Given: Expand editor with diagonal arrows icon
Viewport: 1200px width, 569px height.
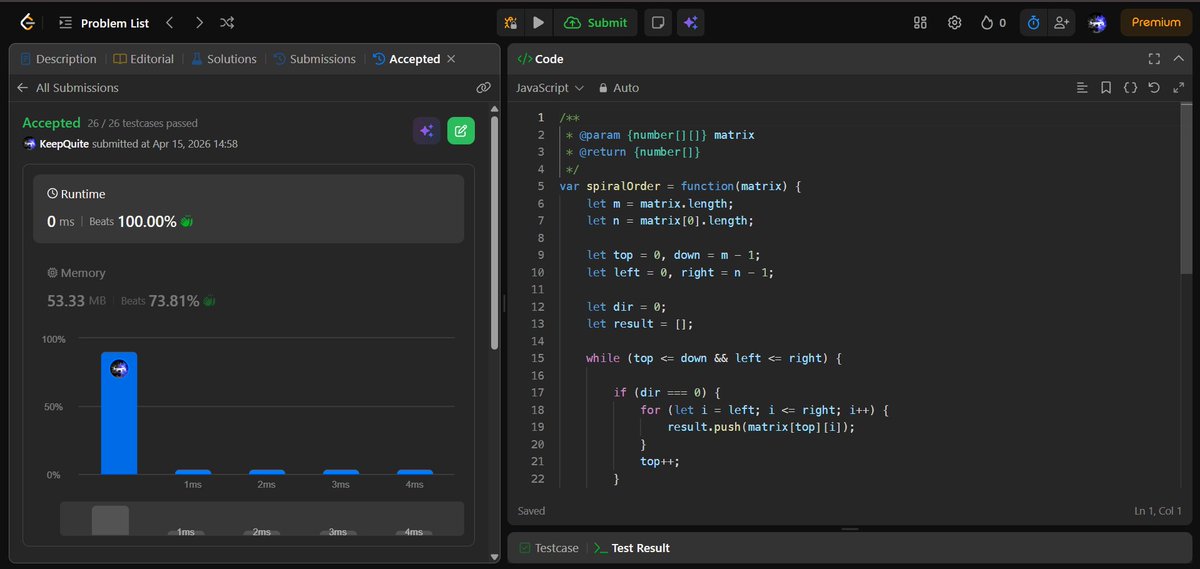Looking at the screenshot, I should (1178, 88).
